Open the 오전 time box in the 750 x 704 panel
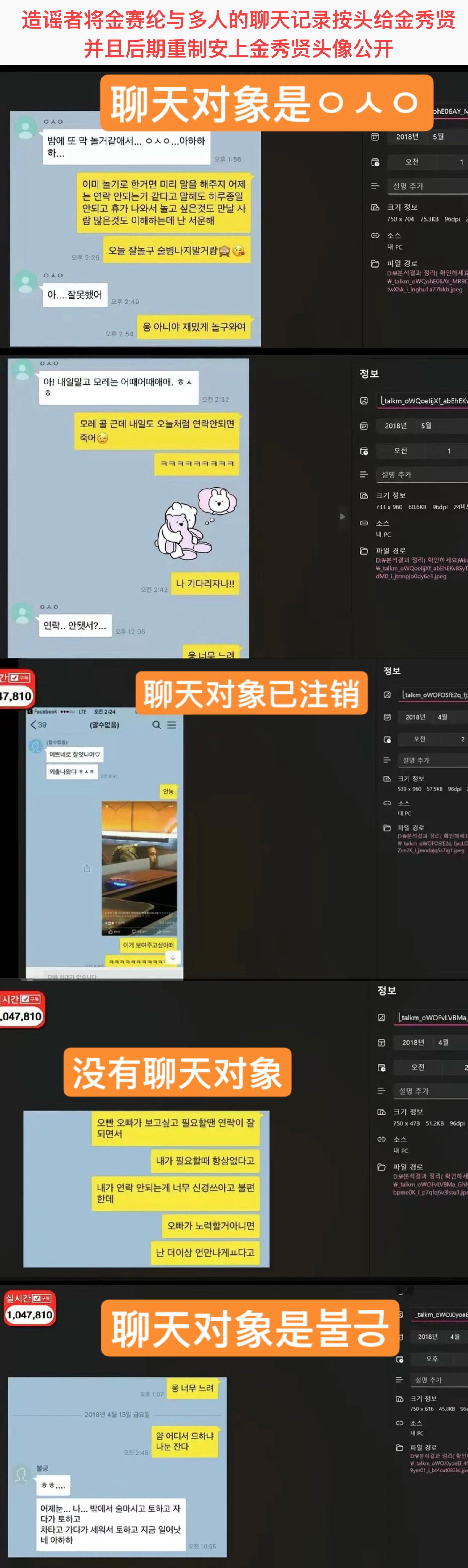This screenshot has height=1568, width=468. pos(412,162)
